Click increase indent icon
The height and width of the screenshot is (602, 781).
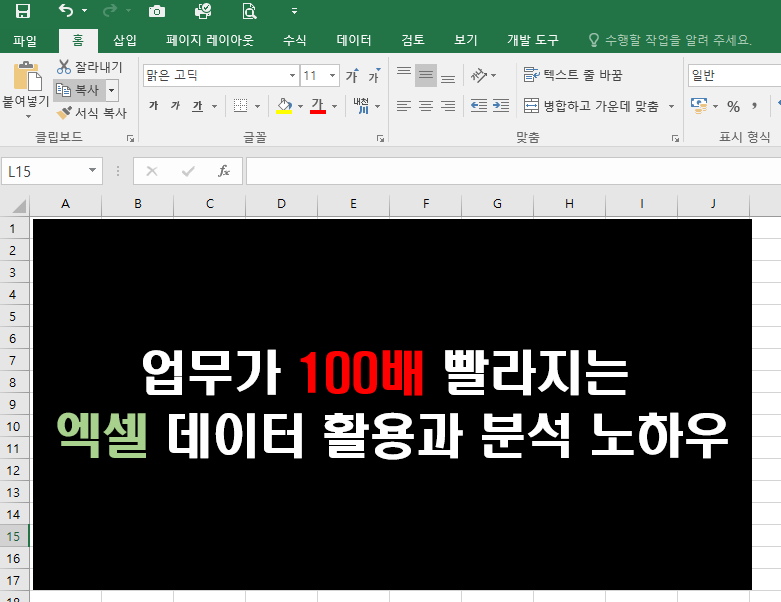(x=501, y=106)
